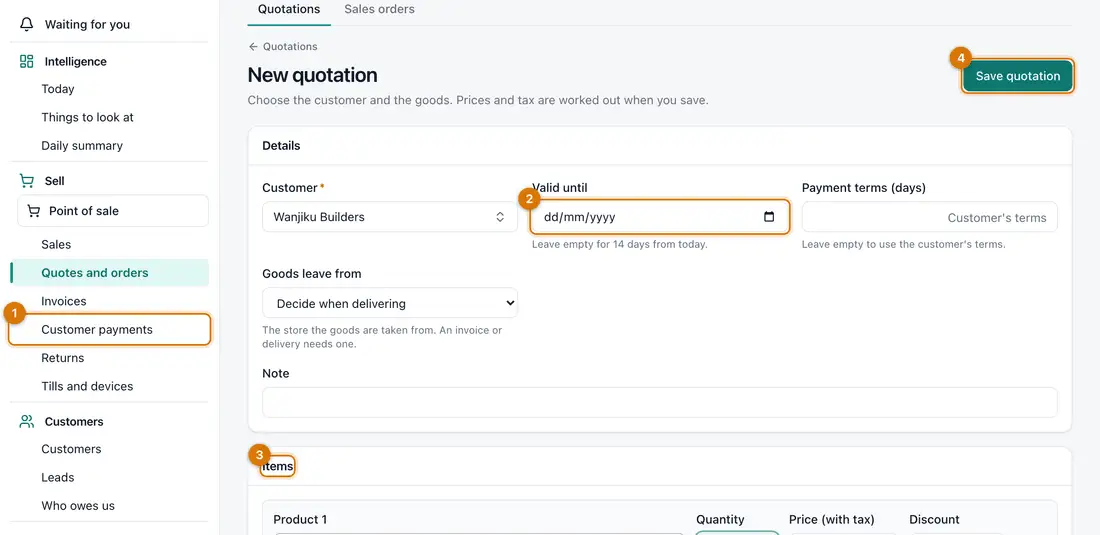Select Quotes and orders in the sidebar
The height and width of the screenshot is (535, 1100).
coord(109,273)
